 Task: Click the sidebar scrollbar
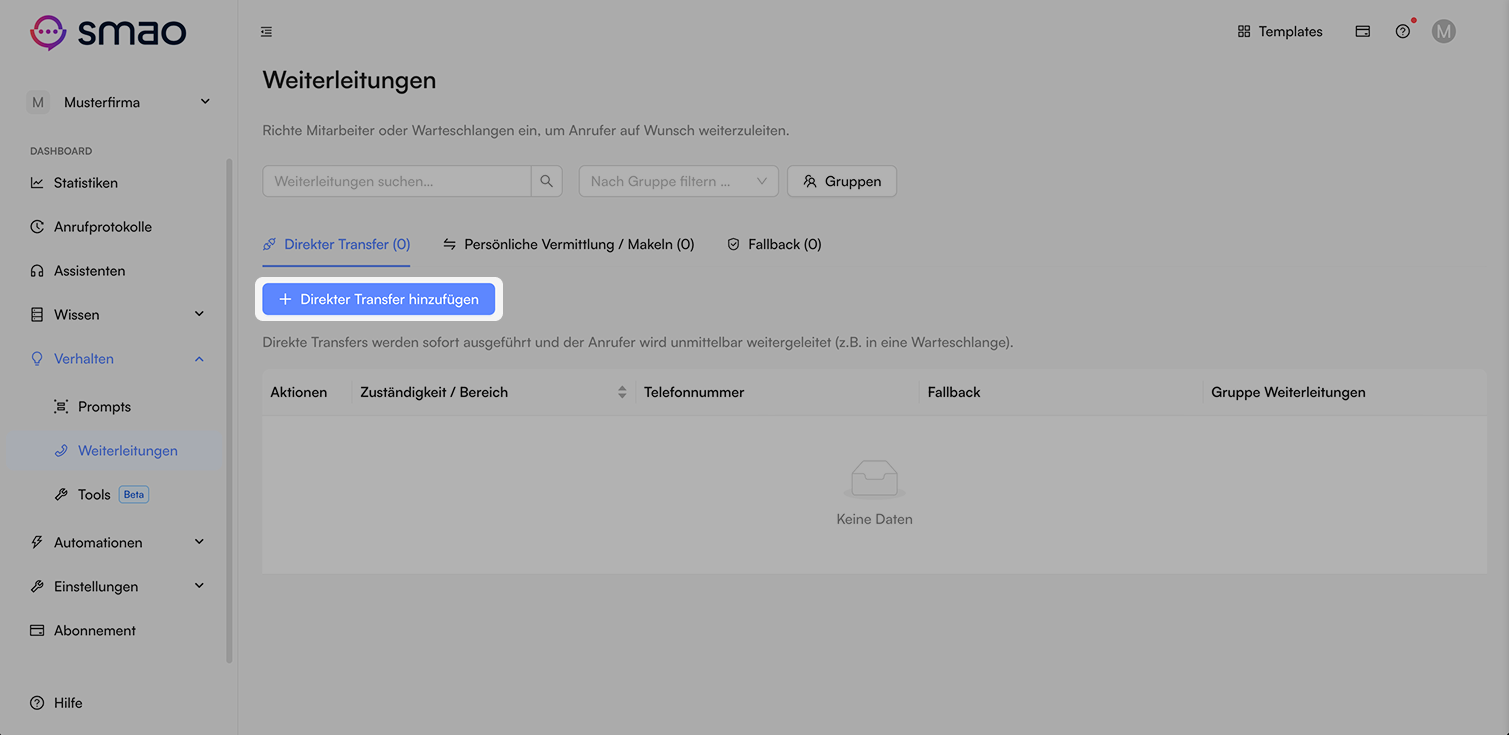[x=229, y=410]
